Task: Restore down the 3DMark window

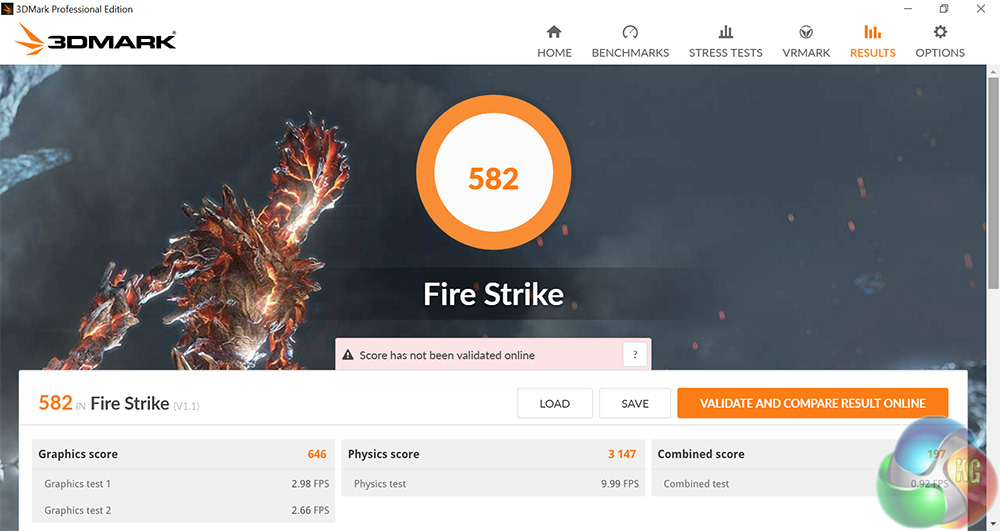Action: [x=944, y=9]
